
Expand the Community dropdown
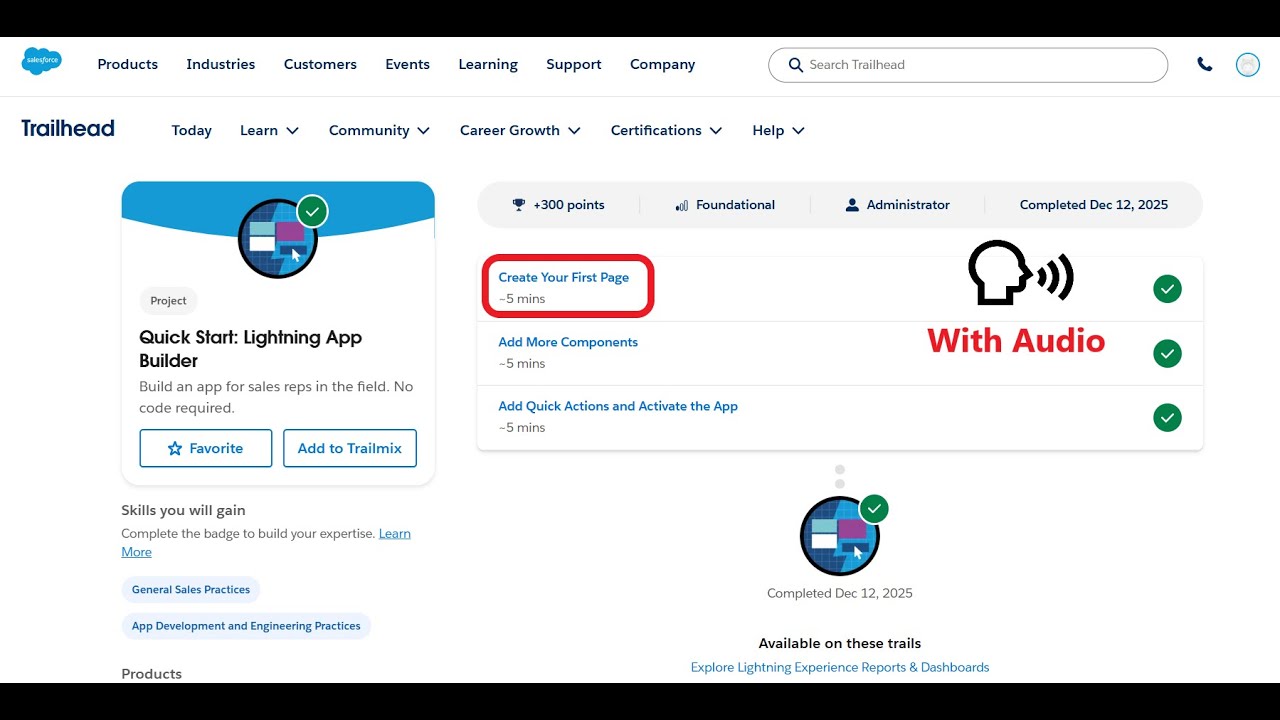pyautogui.click(x=379, y=130)
